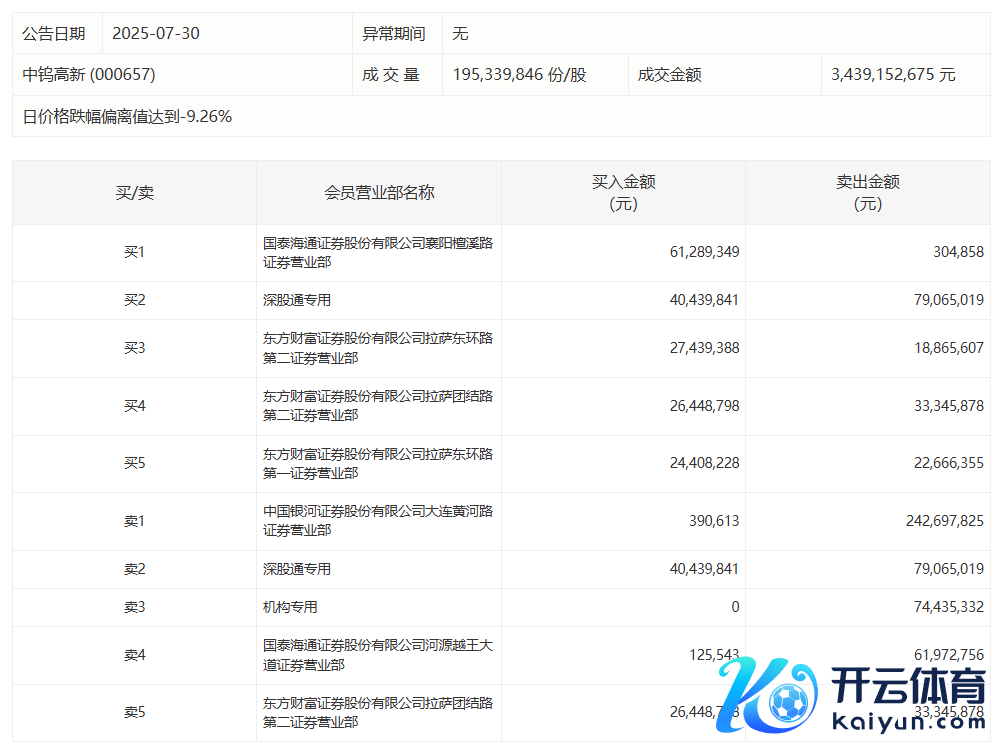Click the 日价格跌幅偏离值 description row
Image resolution: width=1001 pixels, height=755 pixels.
point(127,117)
